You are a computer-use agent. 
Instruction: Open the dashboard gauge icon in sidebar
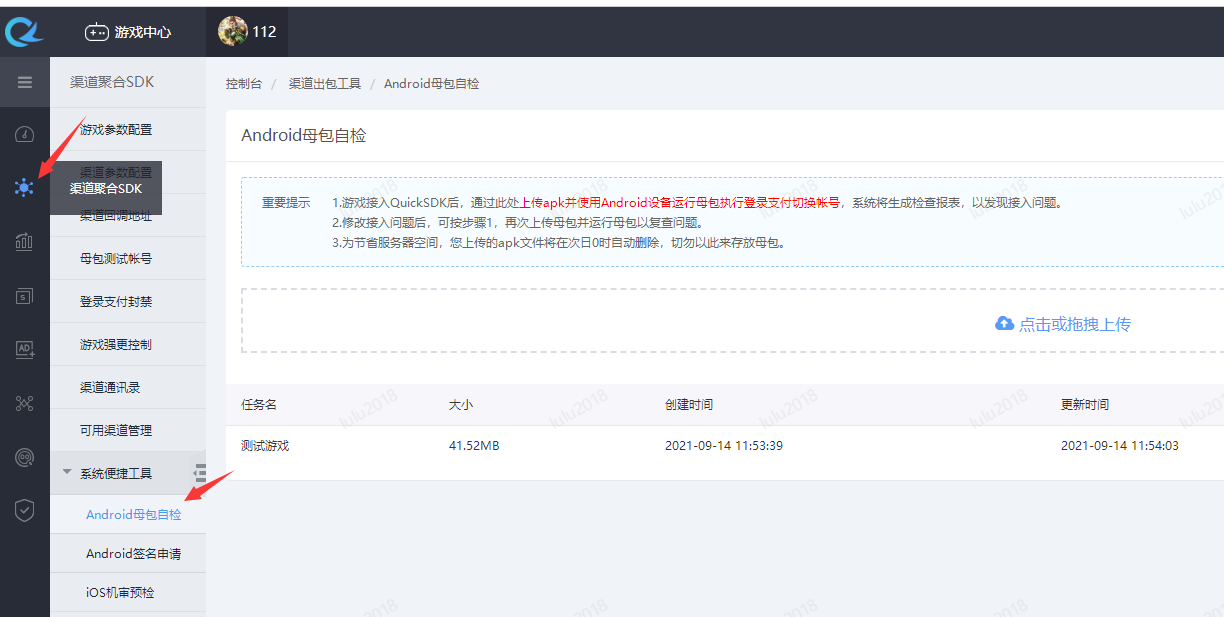point(25,135)
